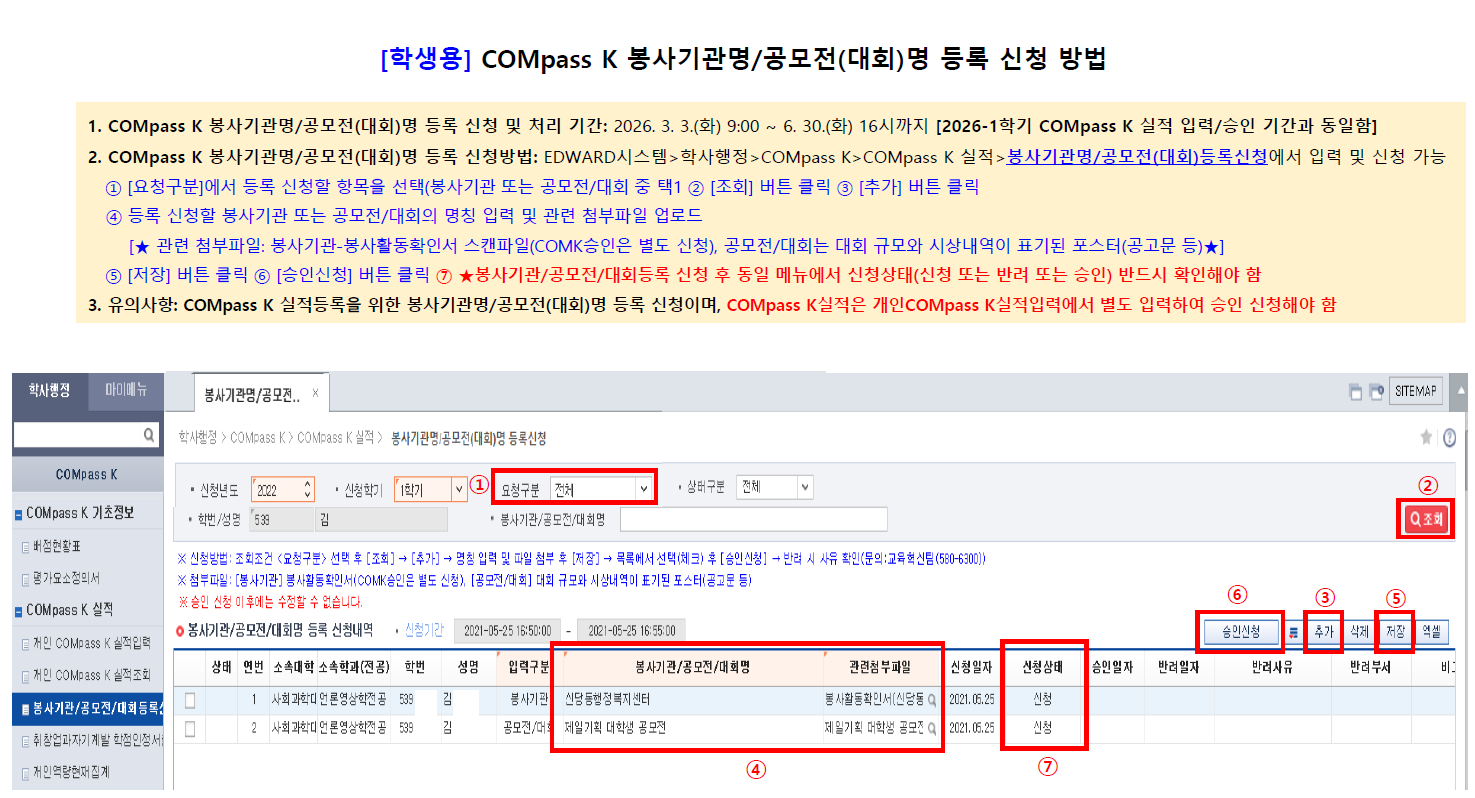Switch to the 학사행정 sidebar tab
Viewport: 1475px width, 798px height.
(49, 390)
